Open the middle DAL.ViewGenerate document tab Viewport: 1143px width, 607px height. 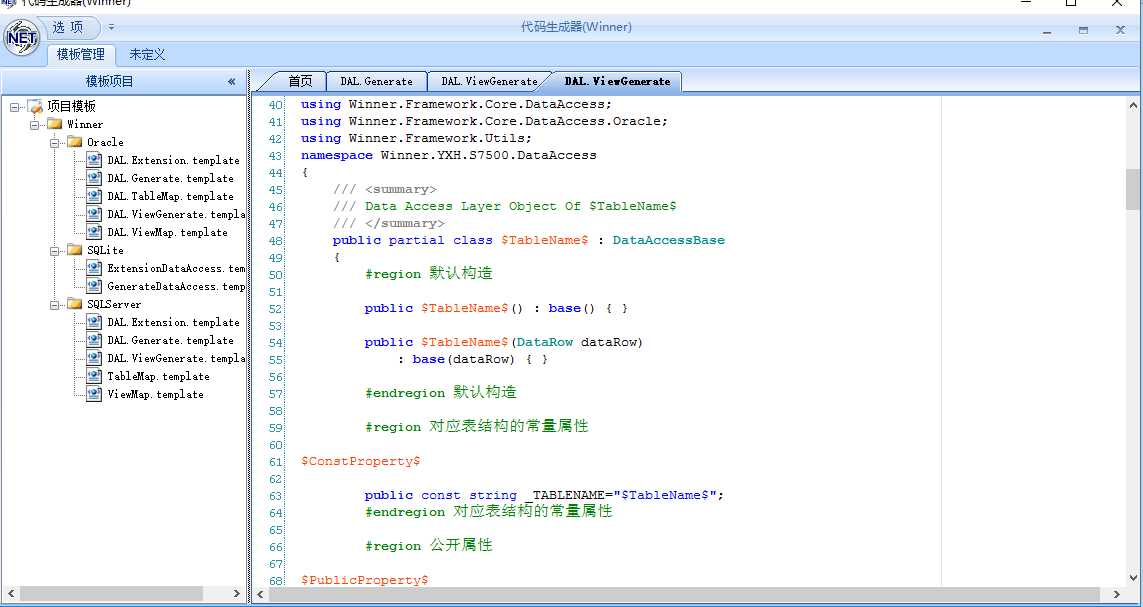(x=489, y=81)
